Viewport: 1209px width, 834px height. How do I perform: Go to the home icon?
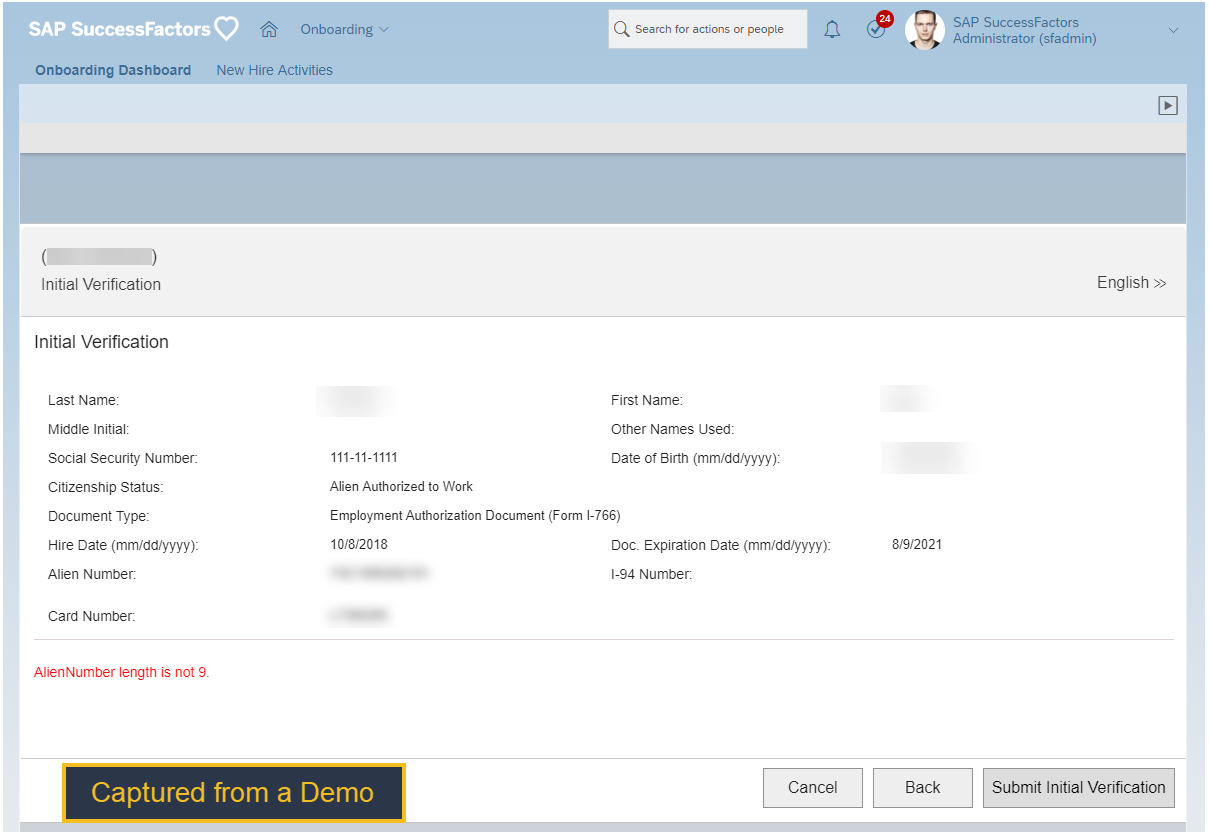268,29
